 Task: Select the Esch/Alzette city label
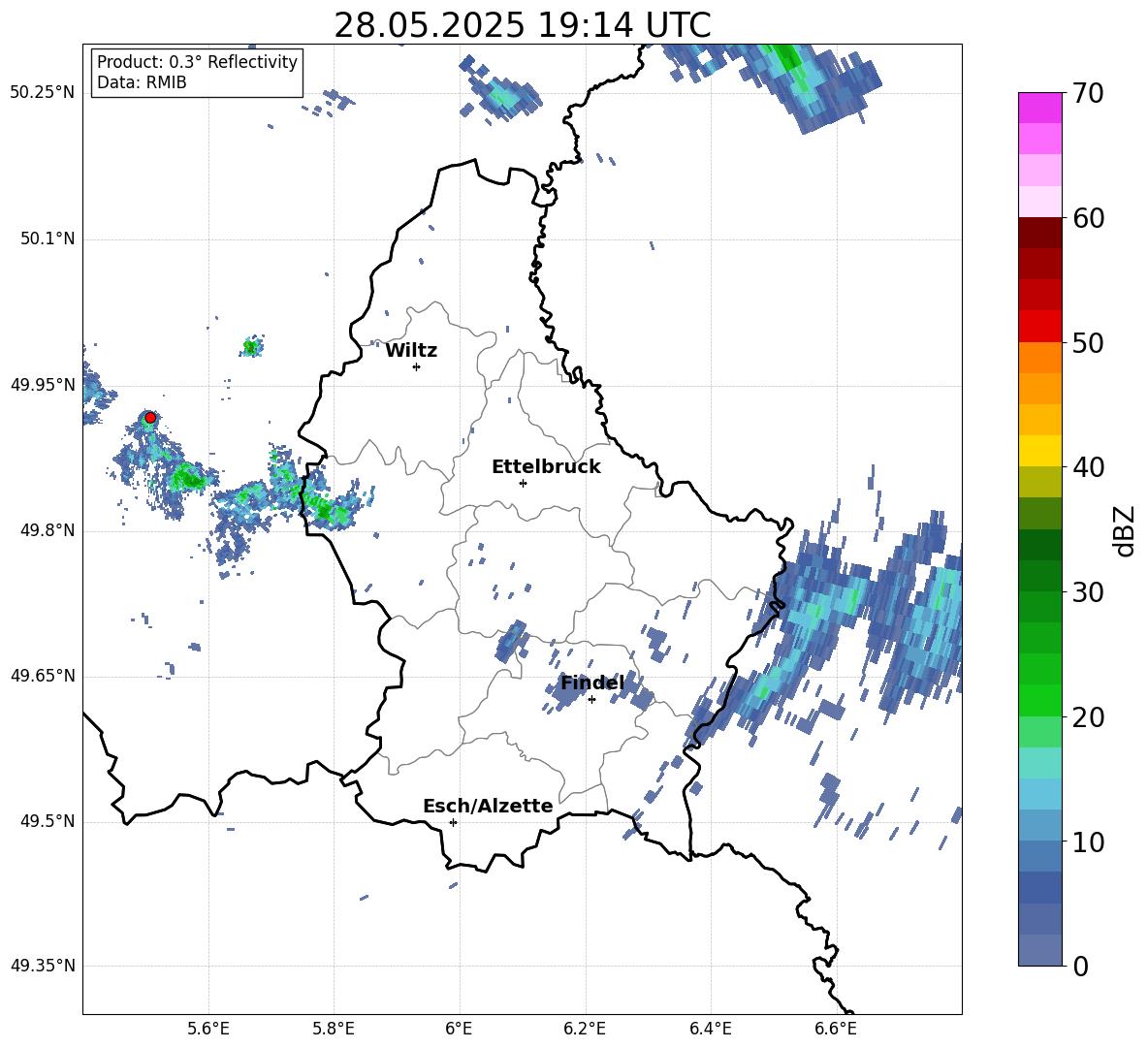(488, 806)
